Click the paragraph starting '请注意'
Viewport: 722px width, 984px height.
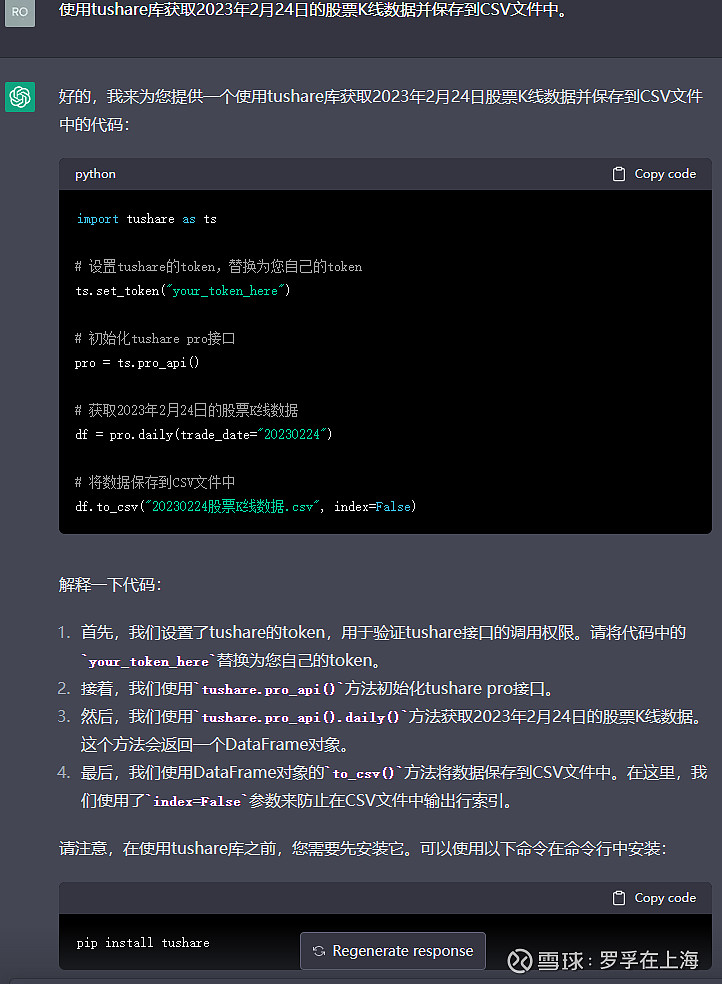pyautogui.click(x=363, y=848)
